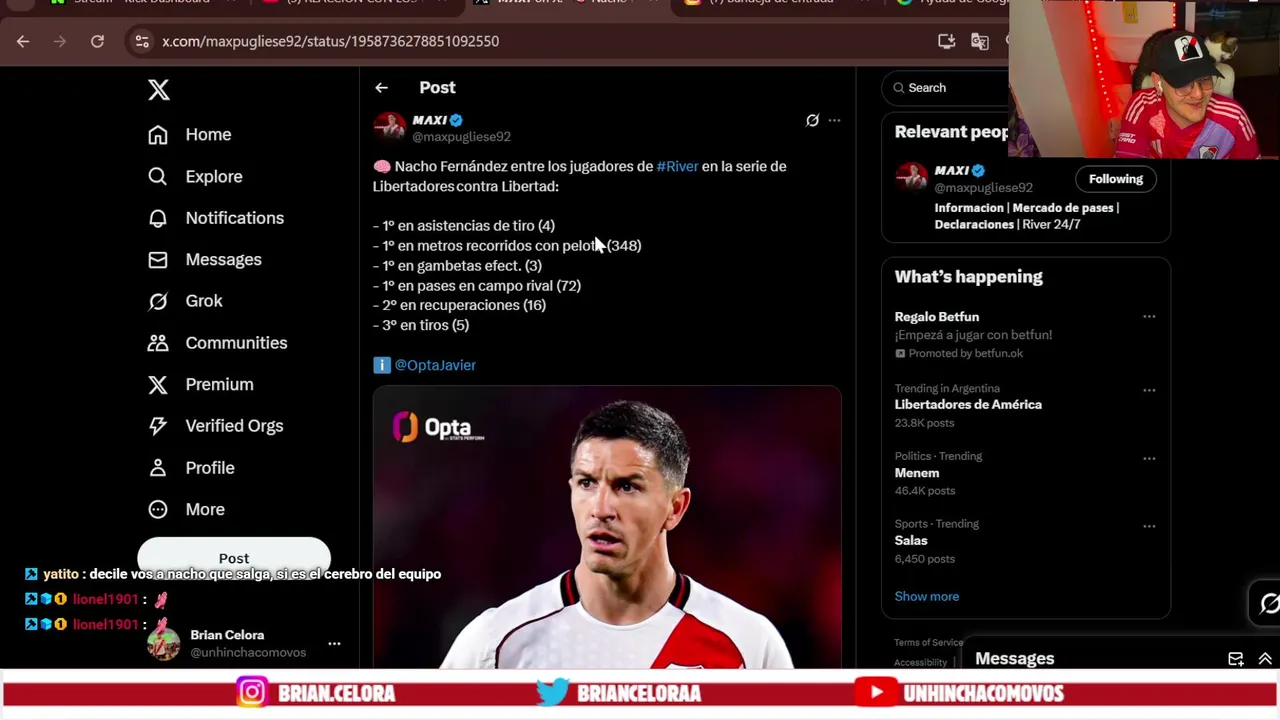Click the Profile person icon

click(158, 468)
